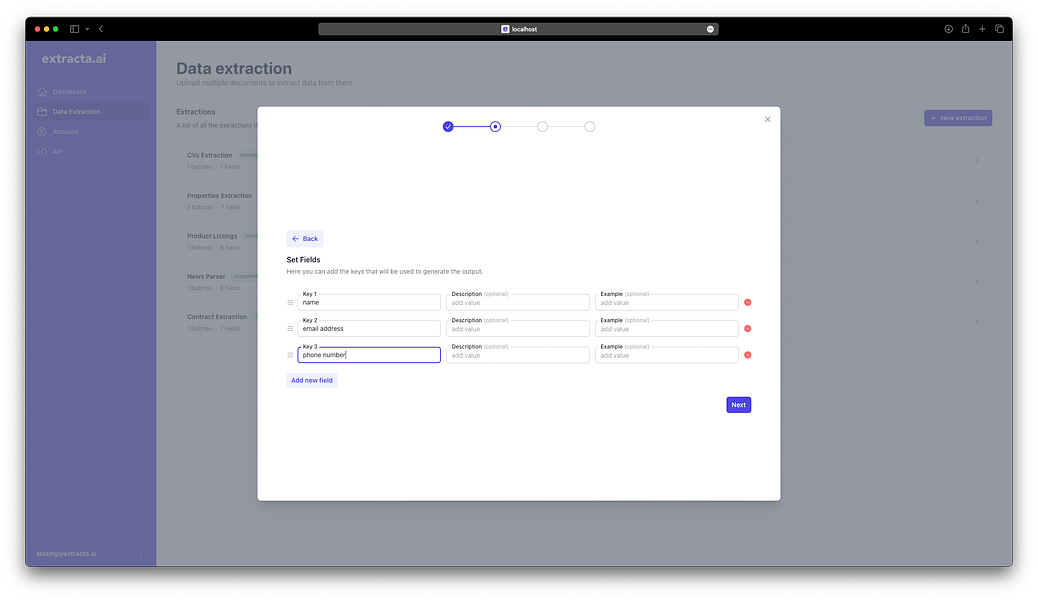Proceed with the Next button

(x=738, y=405)
